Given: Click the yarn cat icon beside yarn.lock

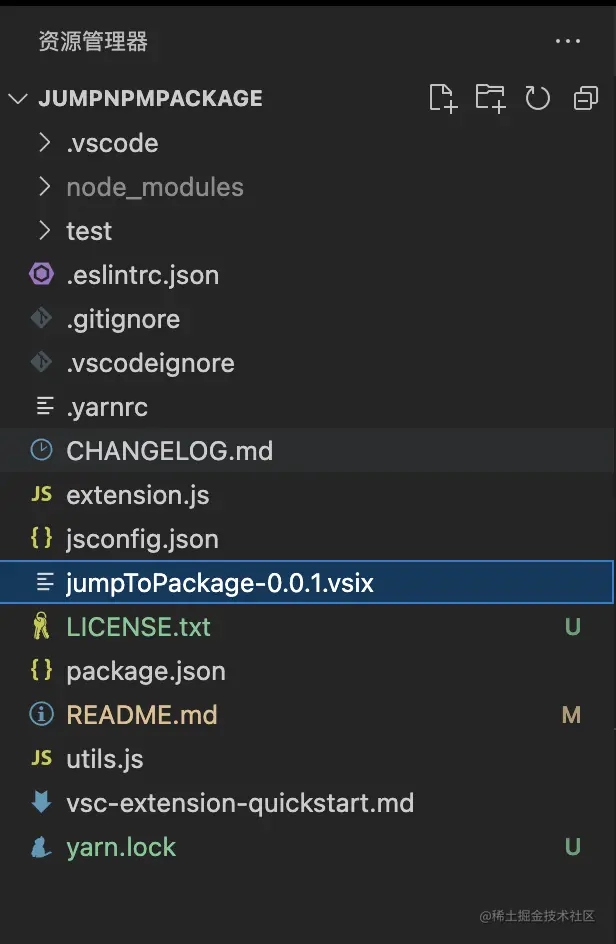Looking at the screenshot, I should [x=42, y=846].
